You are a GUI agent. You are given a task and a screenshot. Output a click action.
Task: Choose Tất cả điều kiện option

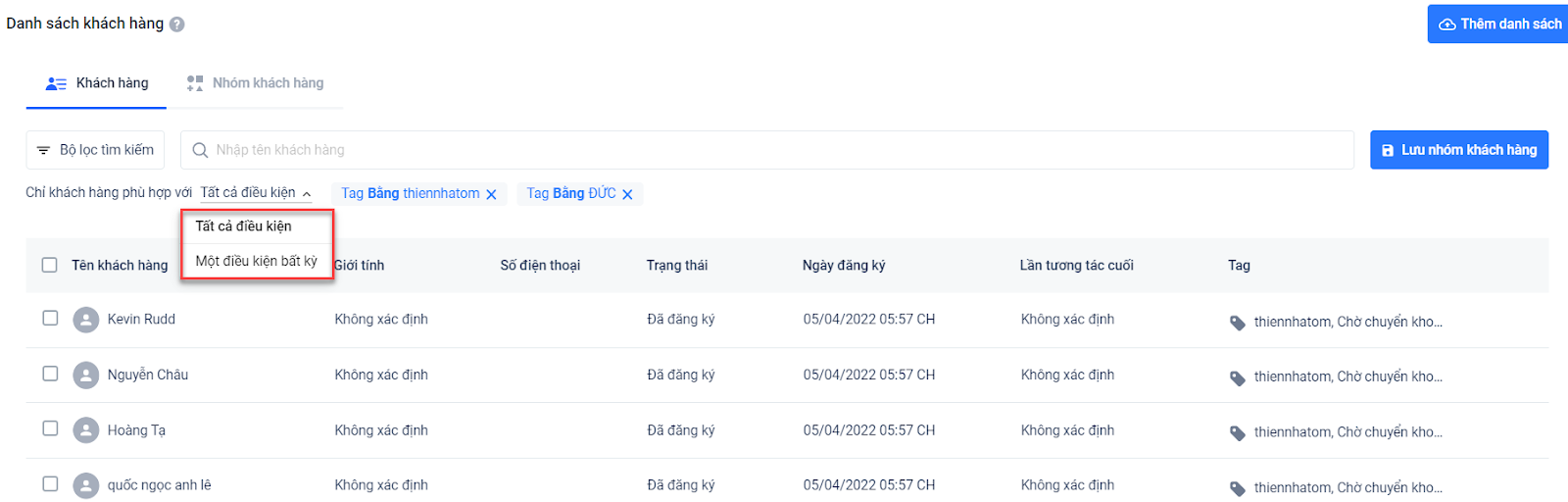(244, 226)
